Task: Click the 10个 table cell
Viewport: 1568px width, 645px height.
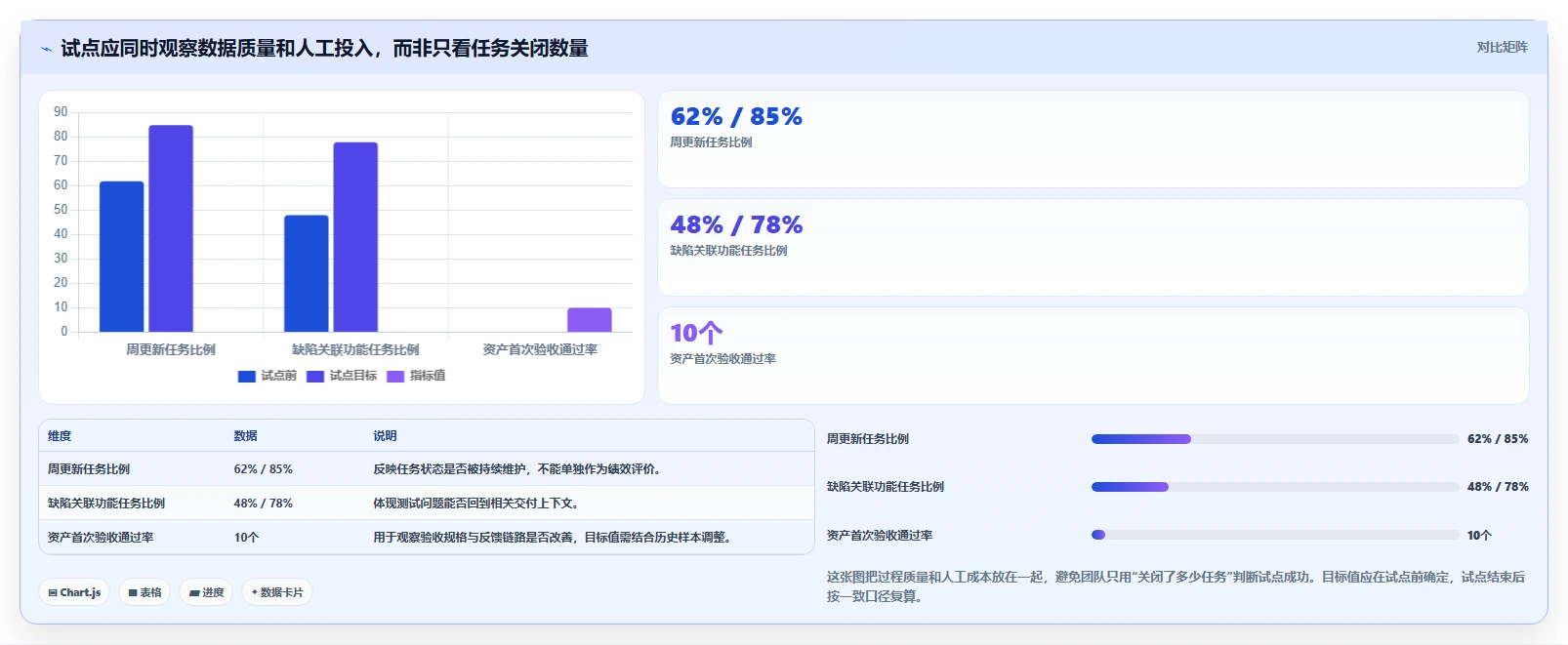Action: point(246,538)
